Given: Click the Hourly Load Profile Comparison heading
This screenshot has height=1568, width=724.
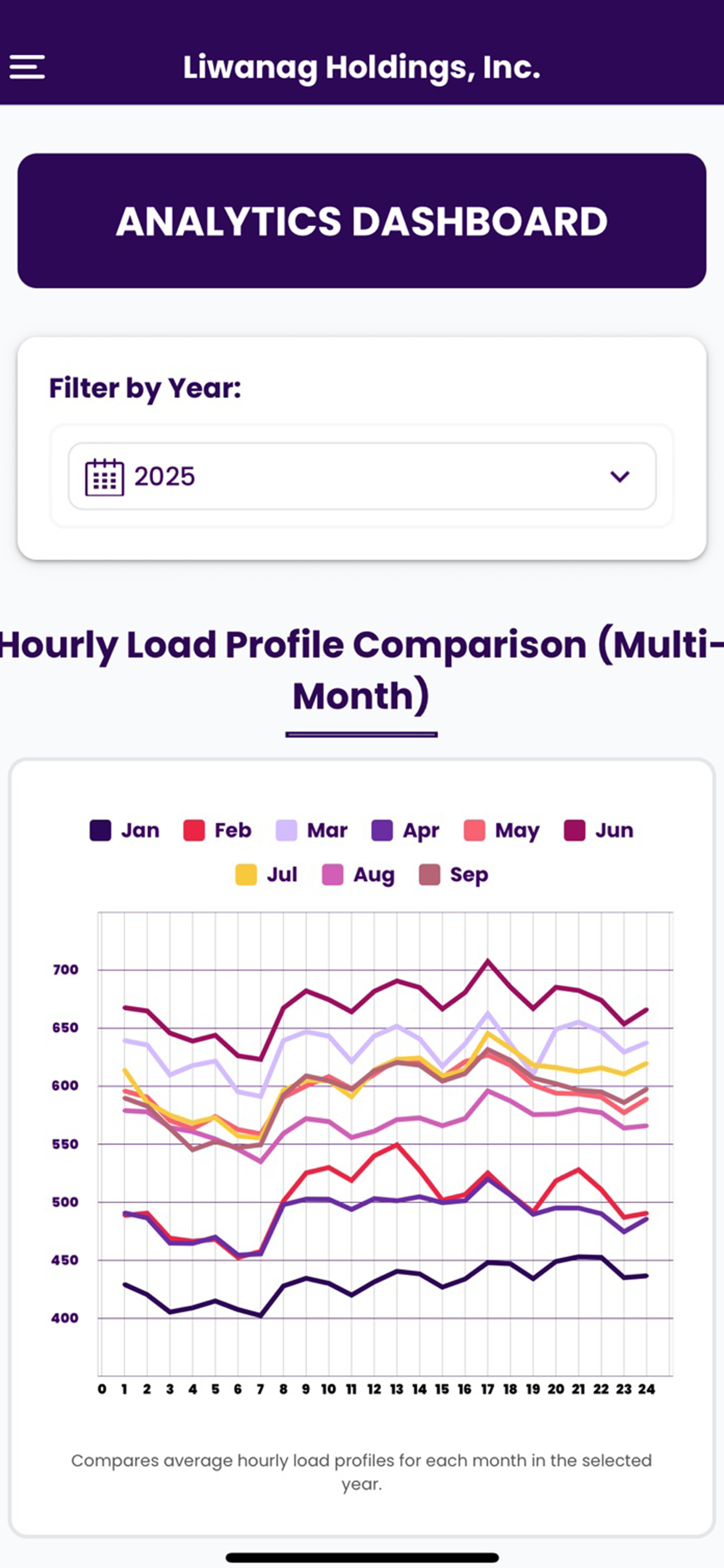Looking at the screenshot, I should coord(362,670).
